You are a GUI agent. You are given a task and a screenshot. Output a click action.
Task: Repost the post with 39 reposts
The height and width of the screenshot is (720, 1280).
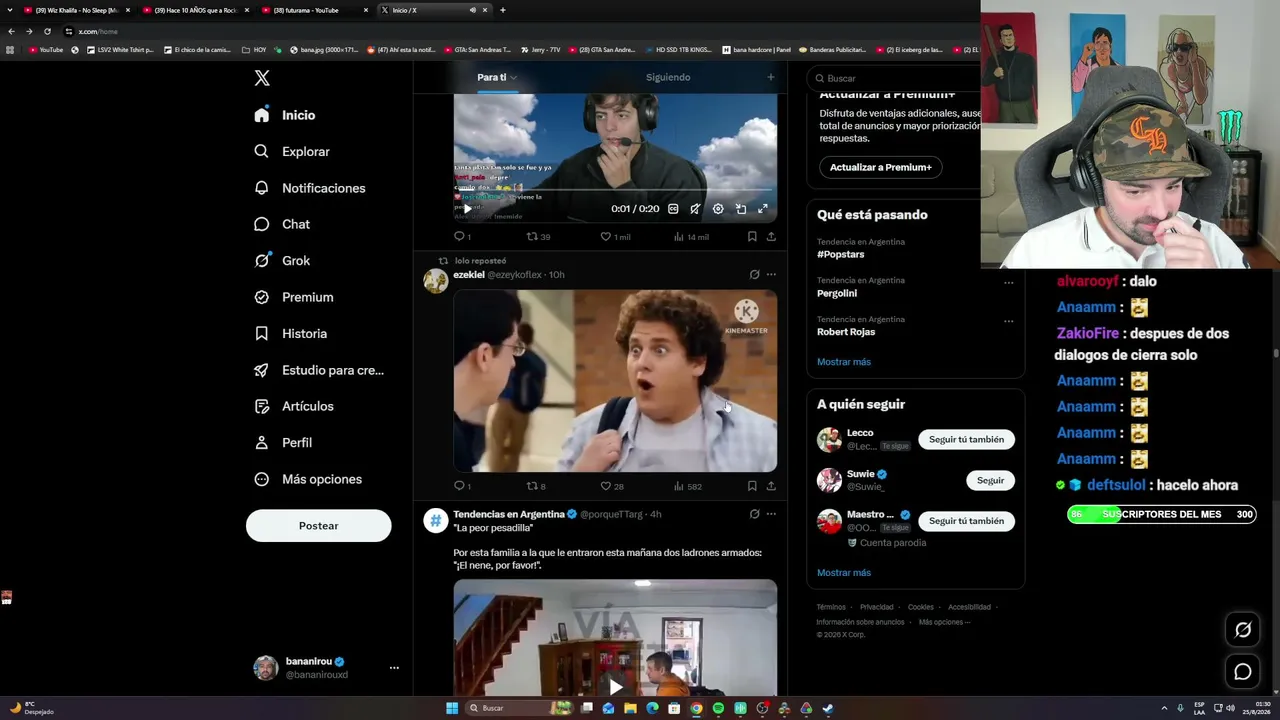[538, 237]
